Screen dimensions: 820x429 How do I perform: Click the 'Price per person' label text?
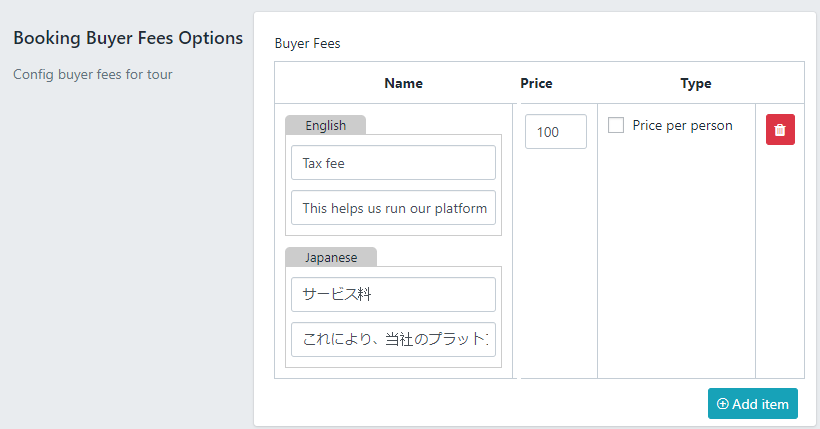682,126
